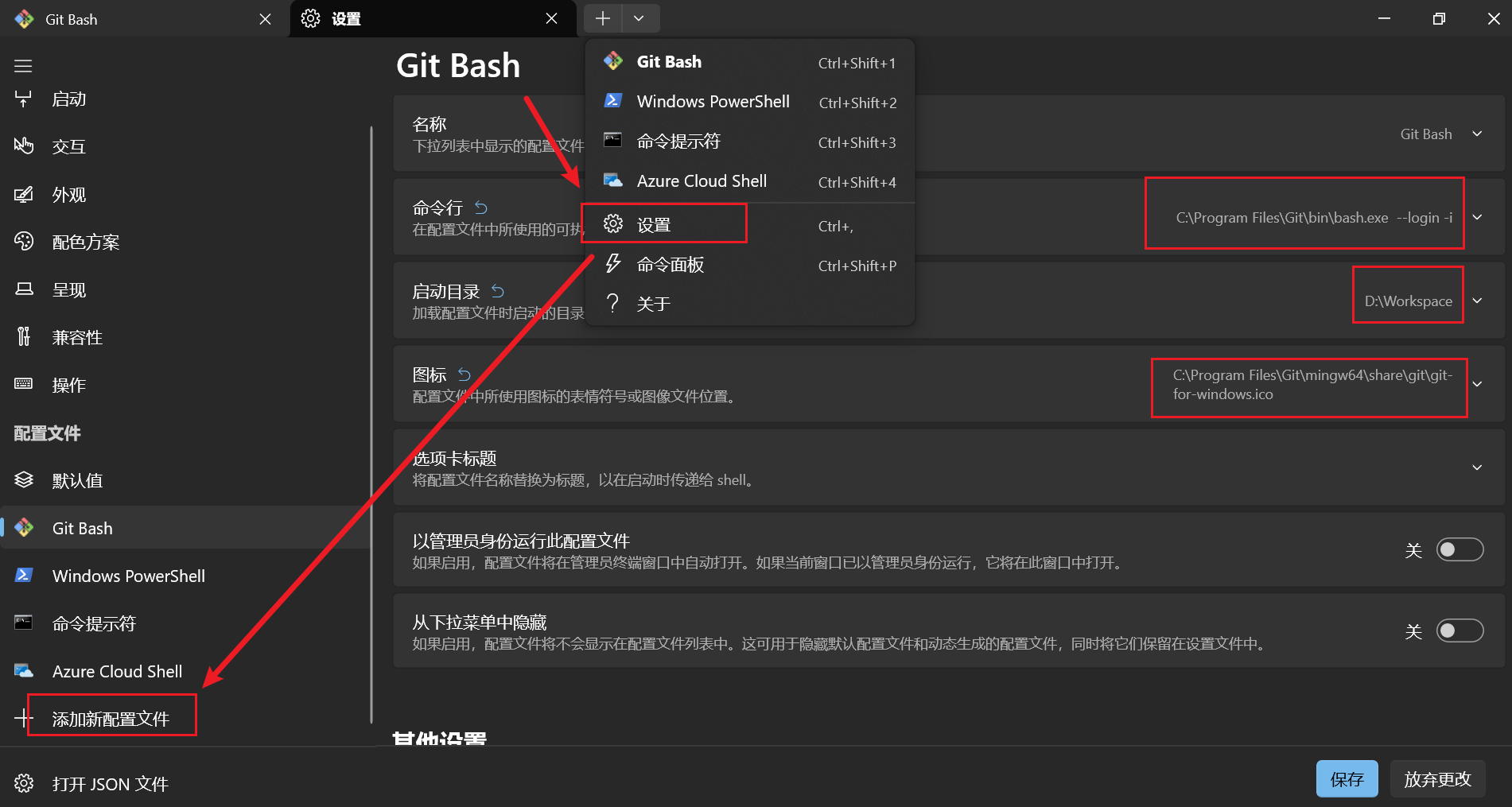
Task: Expand the 图标 setting chevron
Action: pyautogui.click(x=1477, y=384)
